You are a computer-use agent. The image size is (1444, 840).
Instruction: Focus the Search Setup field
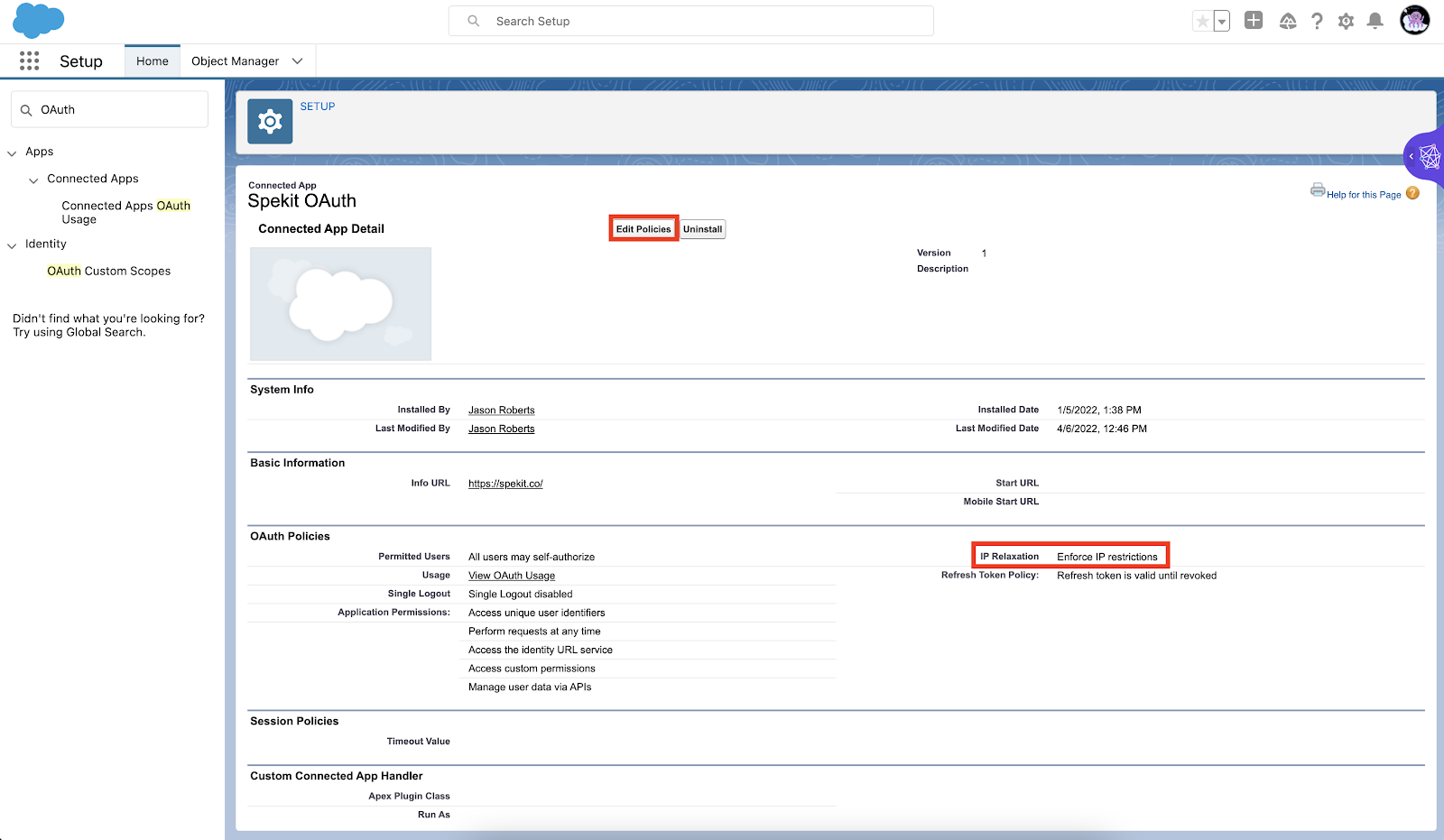(x=690, y=21)
